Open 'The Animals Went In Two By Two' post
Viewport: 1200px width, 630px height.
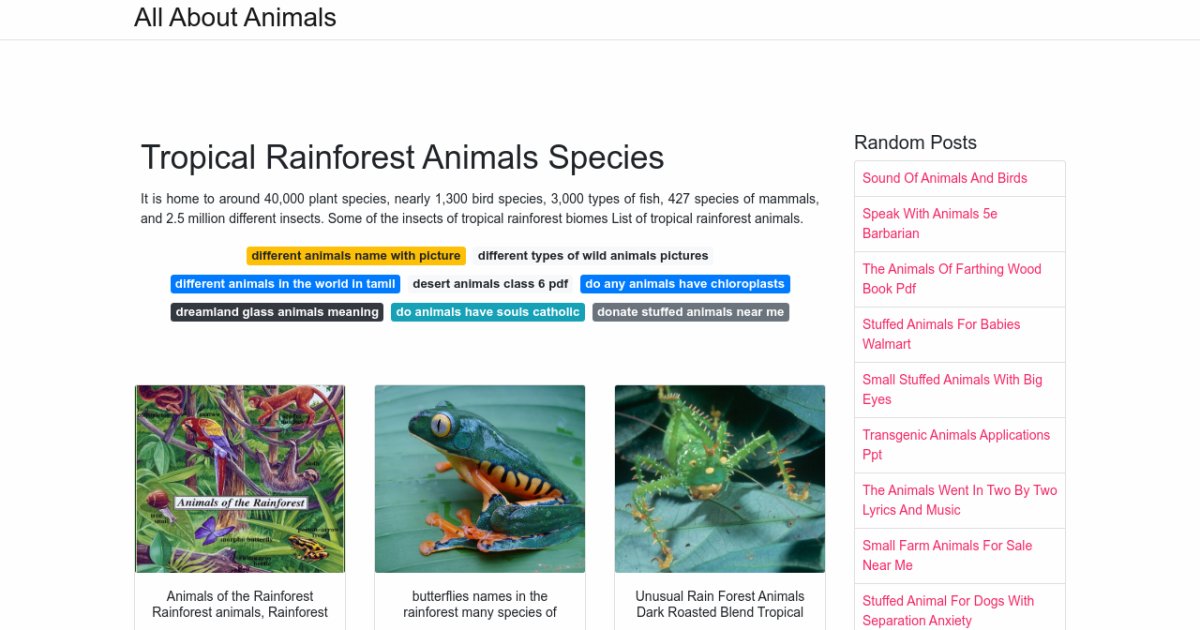coord(959,500)
